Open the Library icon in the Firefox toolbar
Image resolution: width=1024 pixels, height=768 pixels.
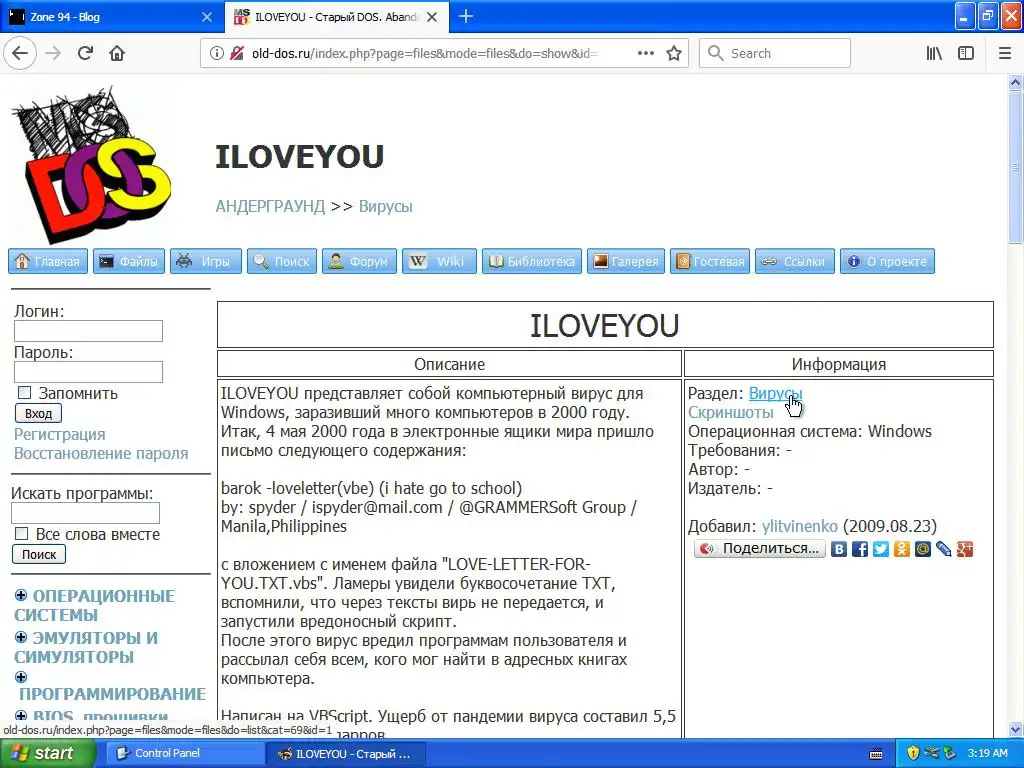pos(934,54)
